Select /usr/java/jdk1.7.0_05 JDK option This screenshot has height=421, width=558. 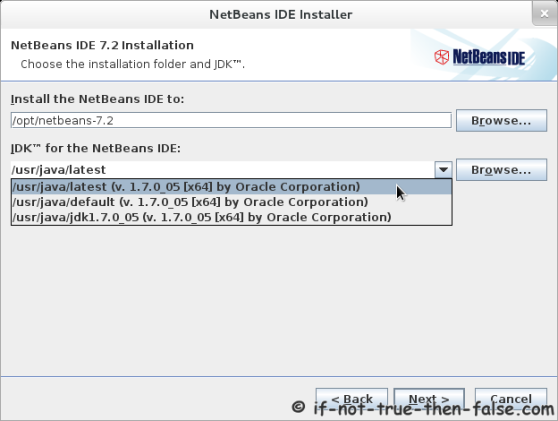click(x=232, y=217)
